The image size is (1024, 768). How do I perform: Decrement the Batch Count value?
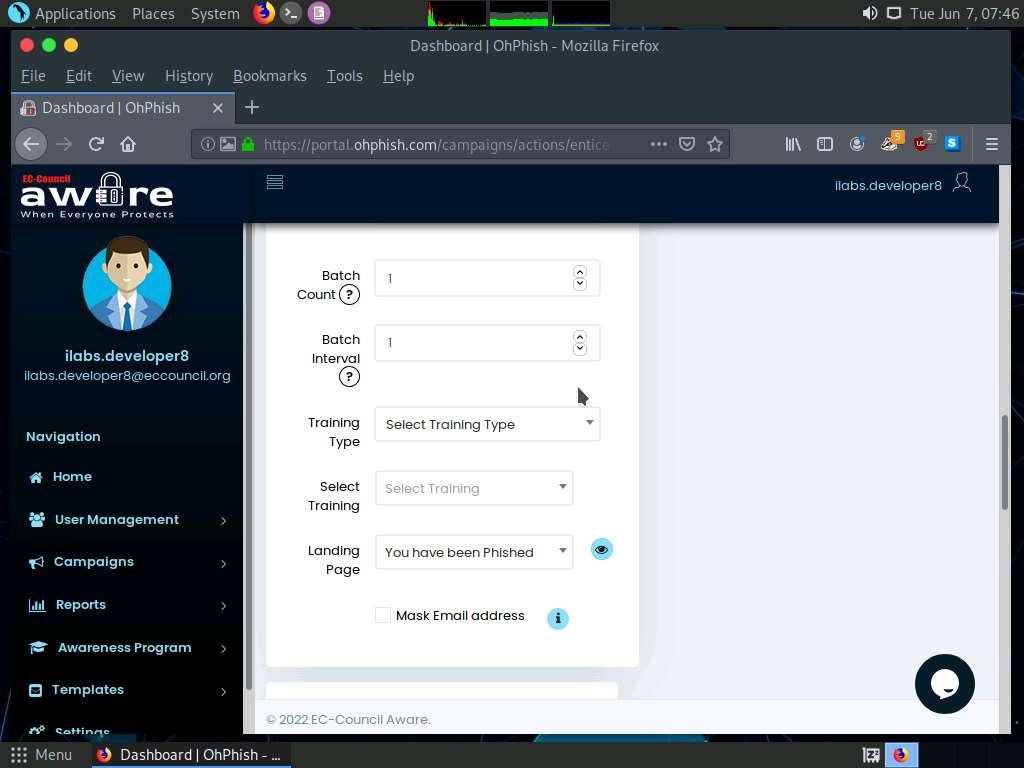coord(580,284)
